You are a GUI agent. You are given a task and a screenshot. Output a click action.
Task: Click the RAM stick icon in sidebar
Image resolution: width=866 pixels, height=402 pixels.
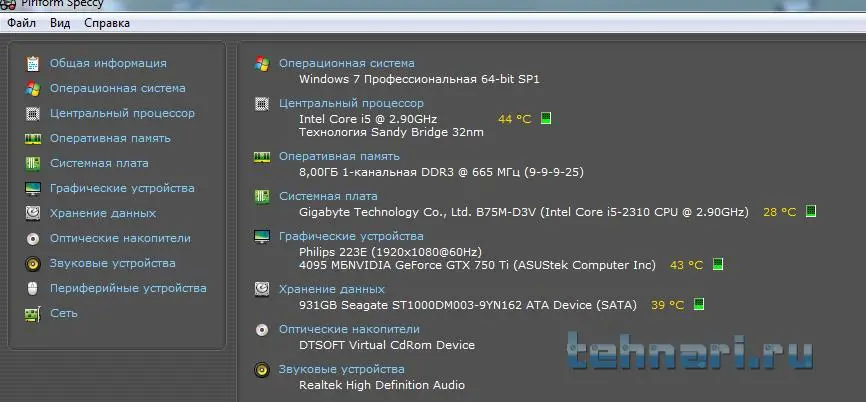[33, 139]
